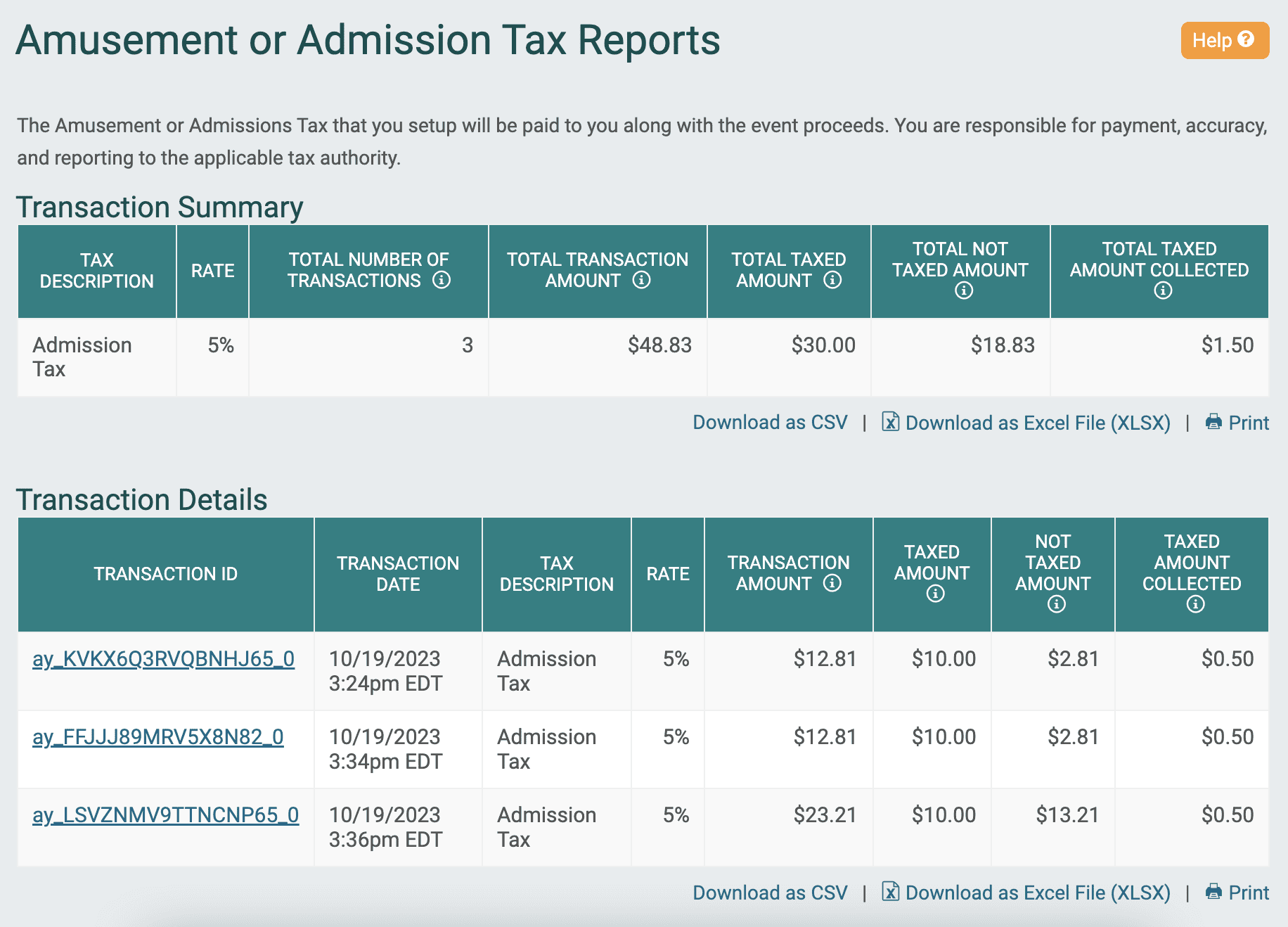Click info icon on Total Taxed Amount Collected
This screenshot has width=1288, height=927.
tap(1163, 290)
